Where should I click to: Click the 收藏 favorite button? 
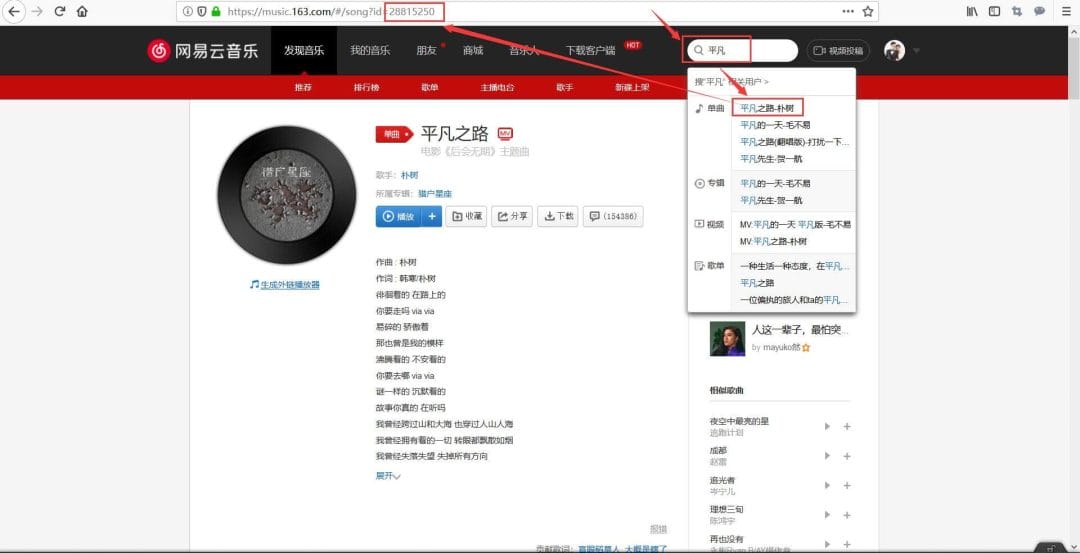pyautogui.click(x=467, y=216)
